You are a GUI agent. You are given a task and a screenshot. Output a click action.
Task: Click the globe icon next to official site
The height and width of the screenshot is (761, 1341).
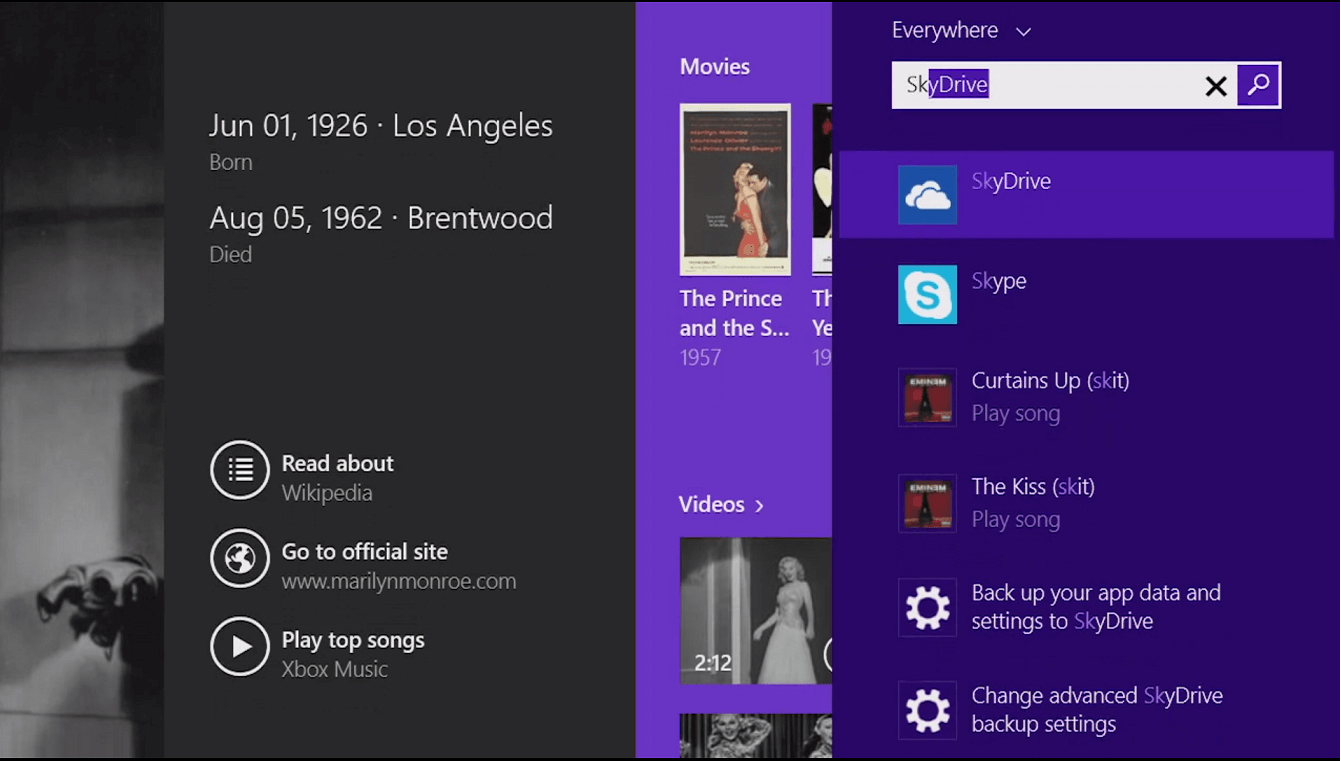point(240,559)
